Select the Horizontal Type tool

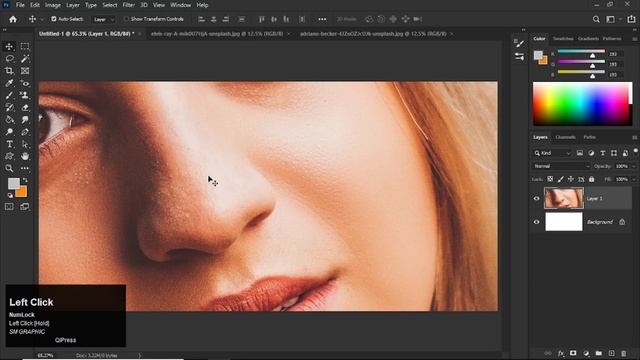point(9,144)
